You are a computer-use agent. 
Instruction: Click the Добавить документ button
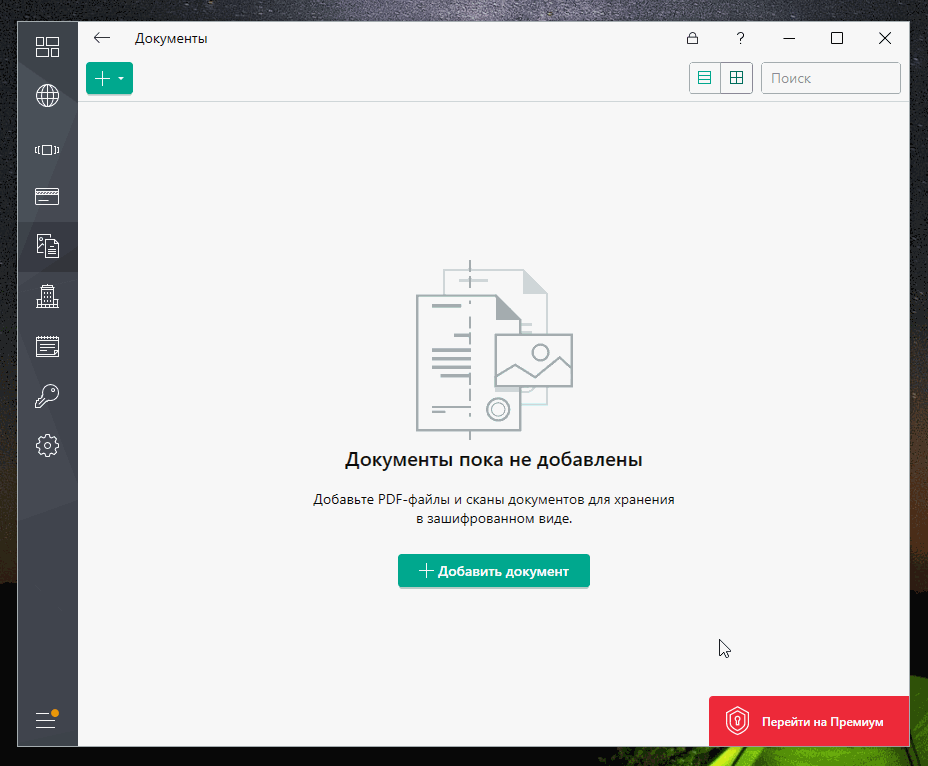[494, 571]
